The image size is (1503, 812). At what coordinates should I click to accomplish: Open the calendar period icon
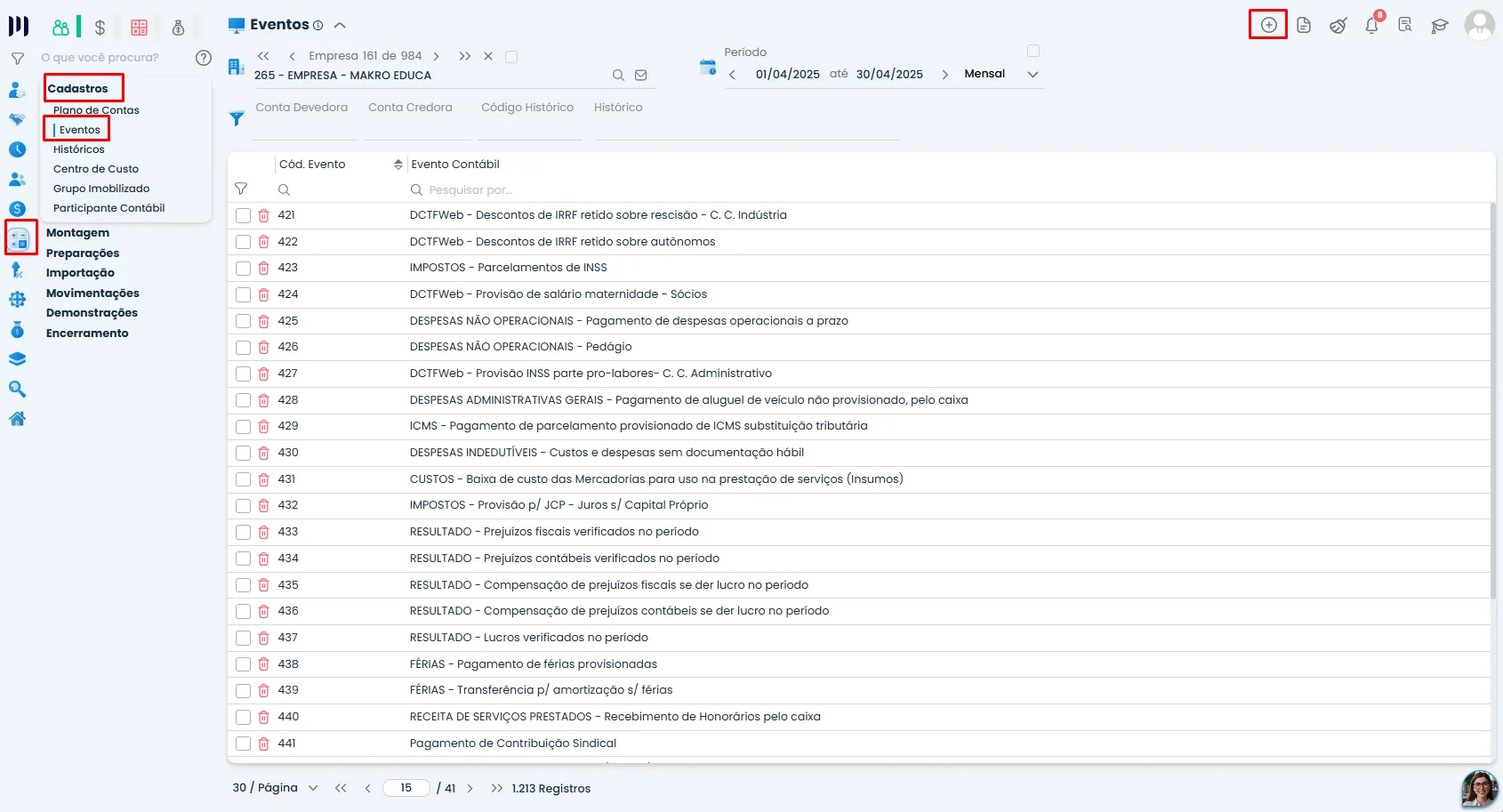(x=708, y=67)
